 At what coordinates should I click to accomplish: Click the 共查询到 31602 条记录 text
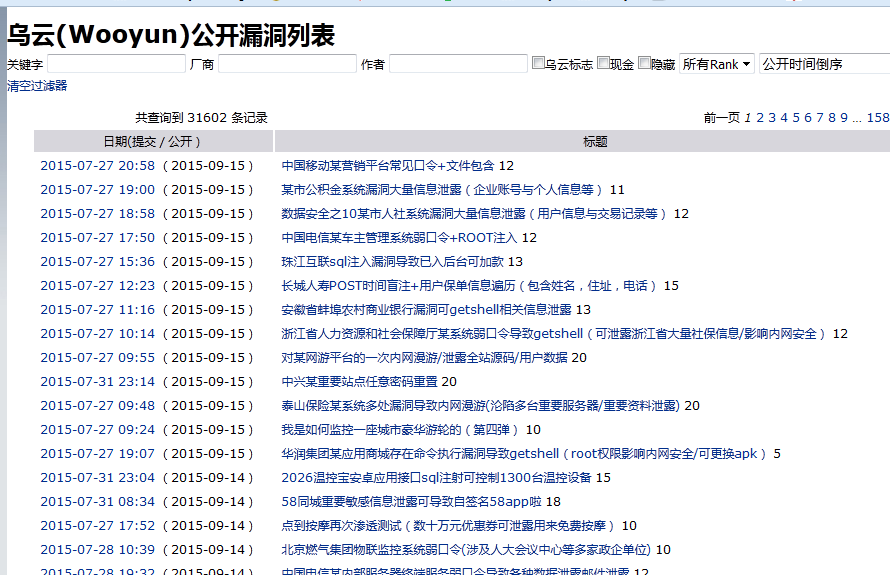pos(201,117)
